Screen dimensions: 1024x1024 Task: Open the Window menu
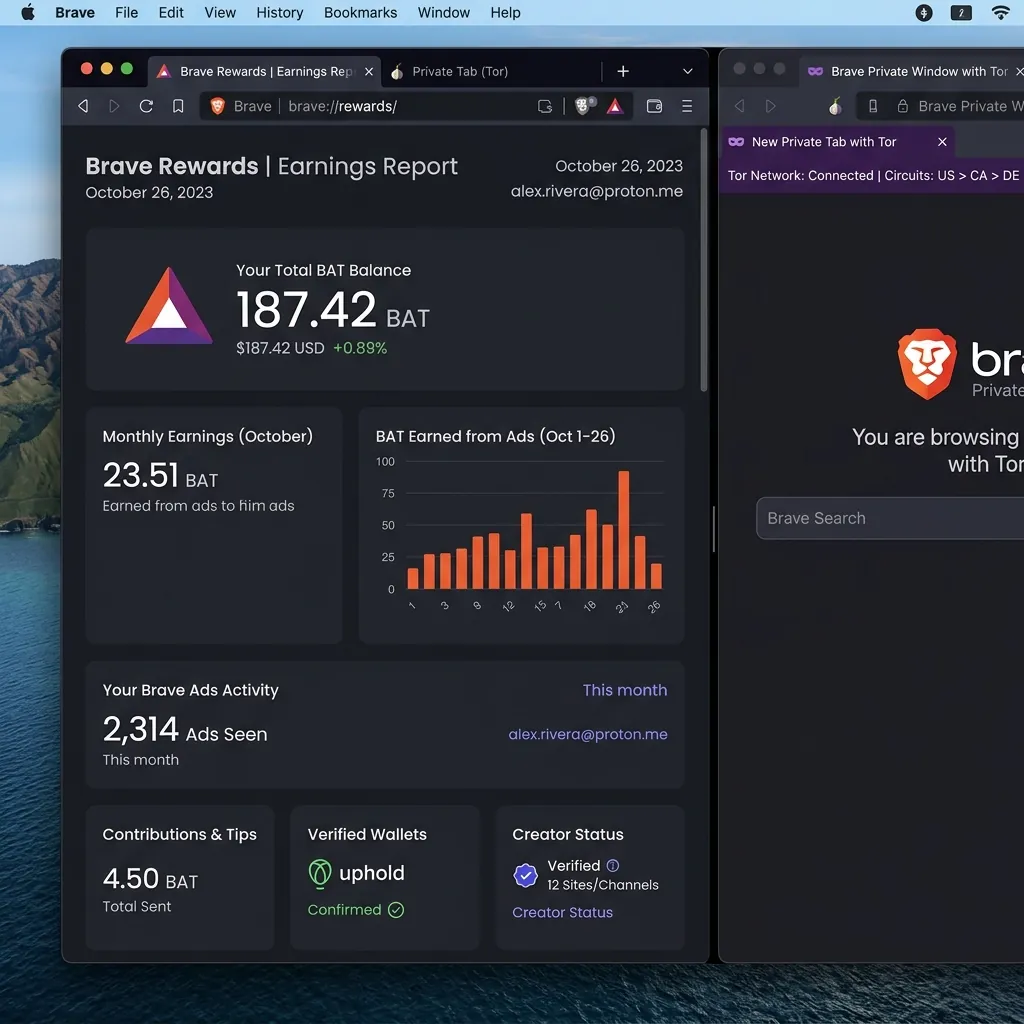tap(443, 12)
